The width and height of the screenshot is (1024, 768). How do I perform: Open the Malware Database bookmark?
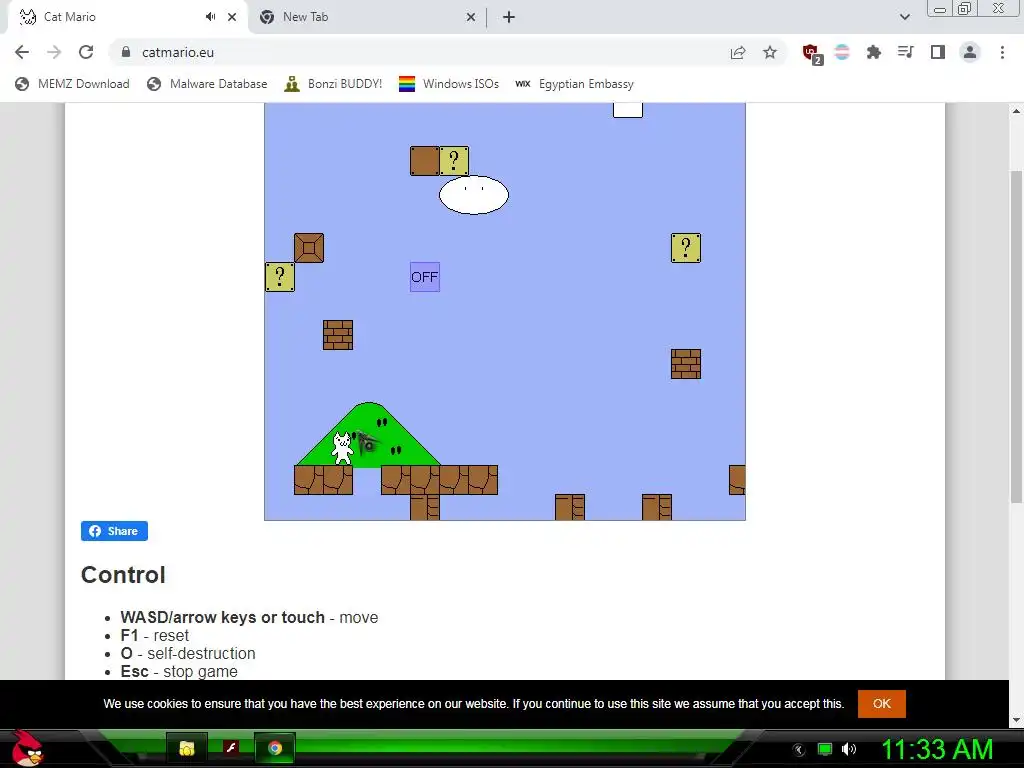(x=207, y=84)
